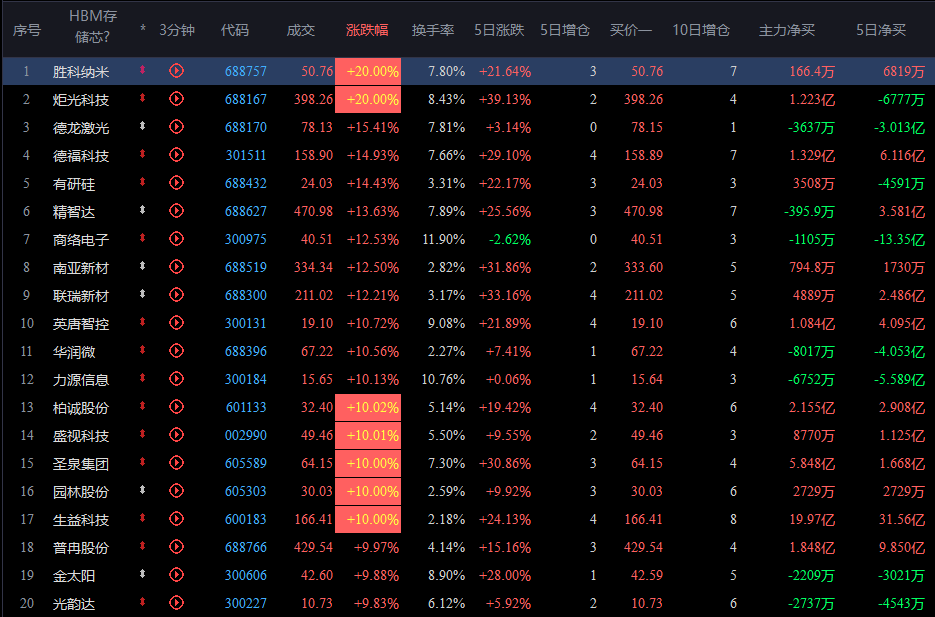The height and width of the screenshot is (617, 935).
Task: Open 3-minute chart icon for 光韵达
Action: pyautogui.click(x=177, y=603)
